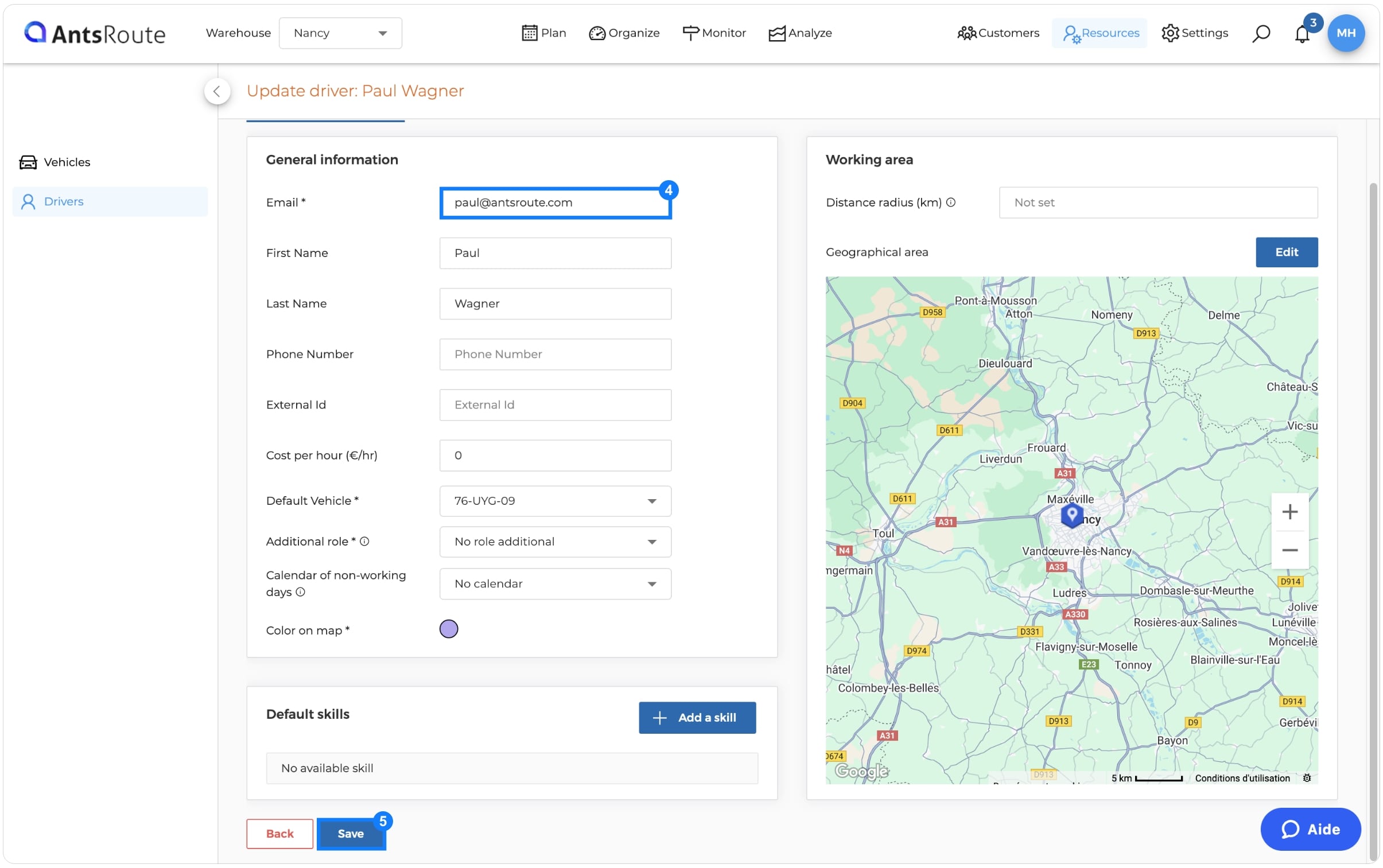
Task: Click the Organize gauge icon
Action: tap(597, 33)
